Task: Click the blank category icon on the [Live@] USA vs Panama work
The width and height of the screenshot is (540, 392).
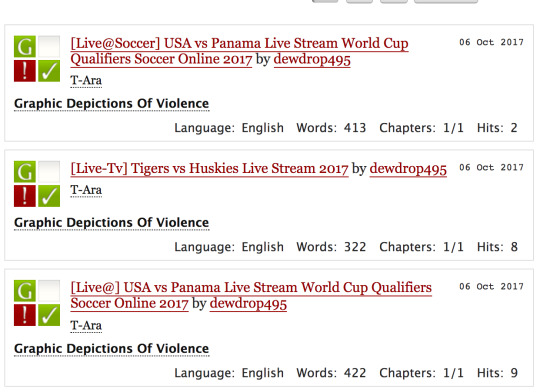Action: point(49,291)
